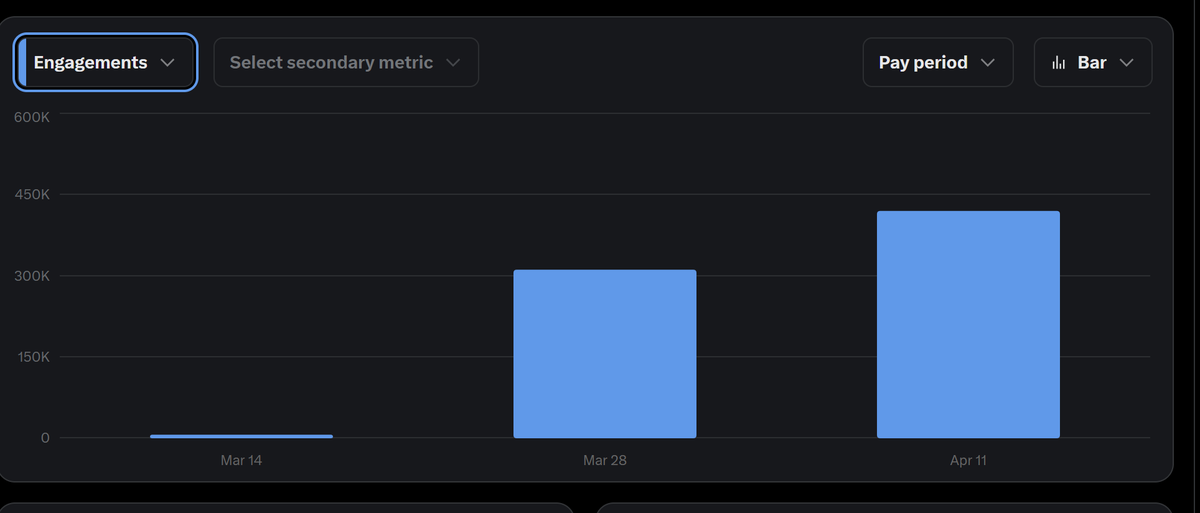Screen dimensions: 1200x513
Task: Click the 600K y-axis label
Action: (32, 117)
